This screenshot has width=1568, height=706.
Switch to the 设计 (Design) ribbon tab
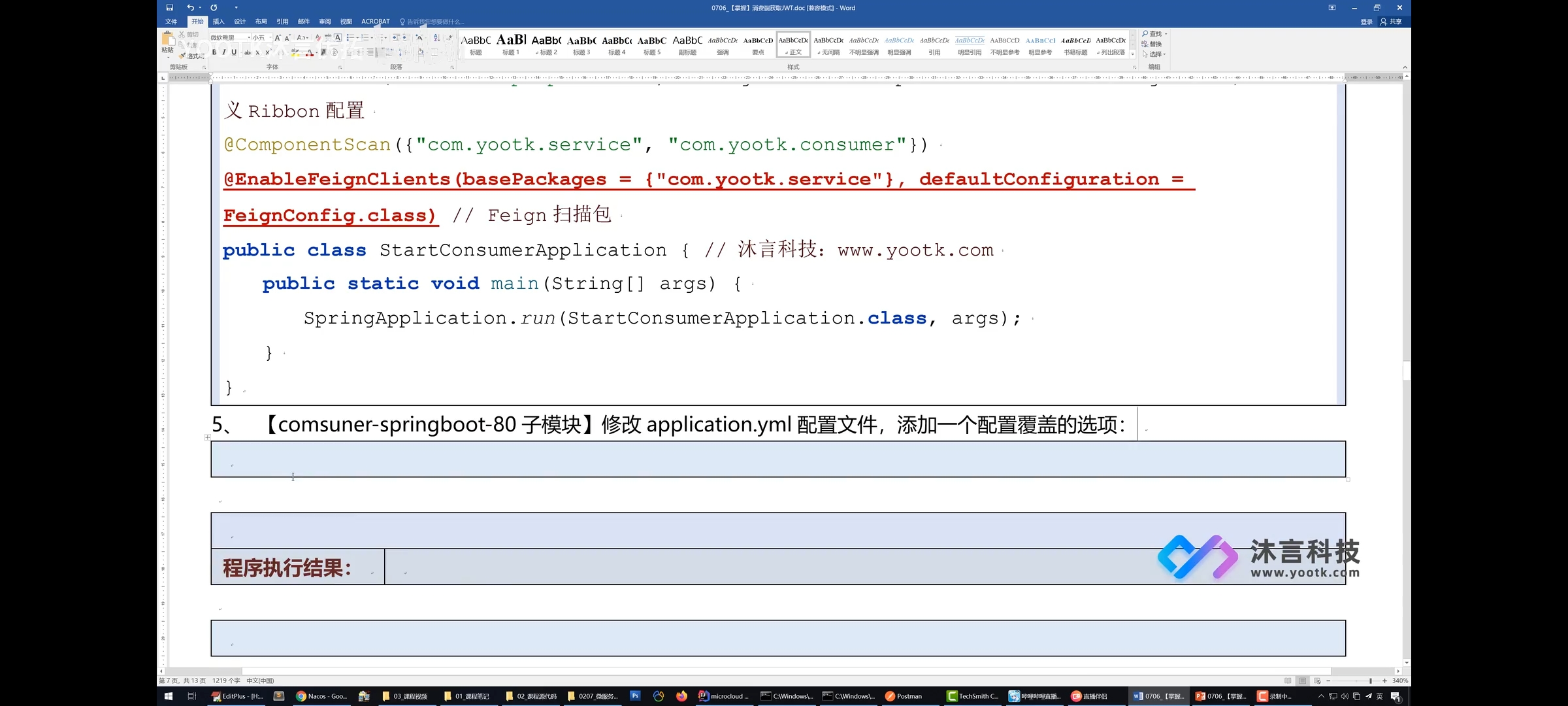240,22
